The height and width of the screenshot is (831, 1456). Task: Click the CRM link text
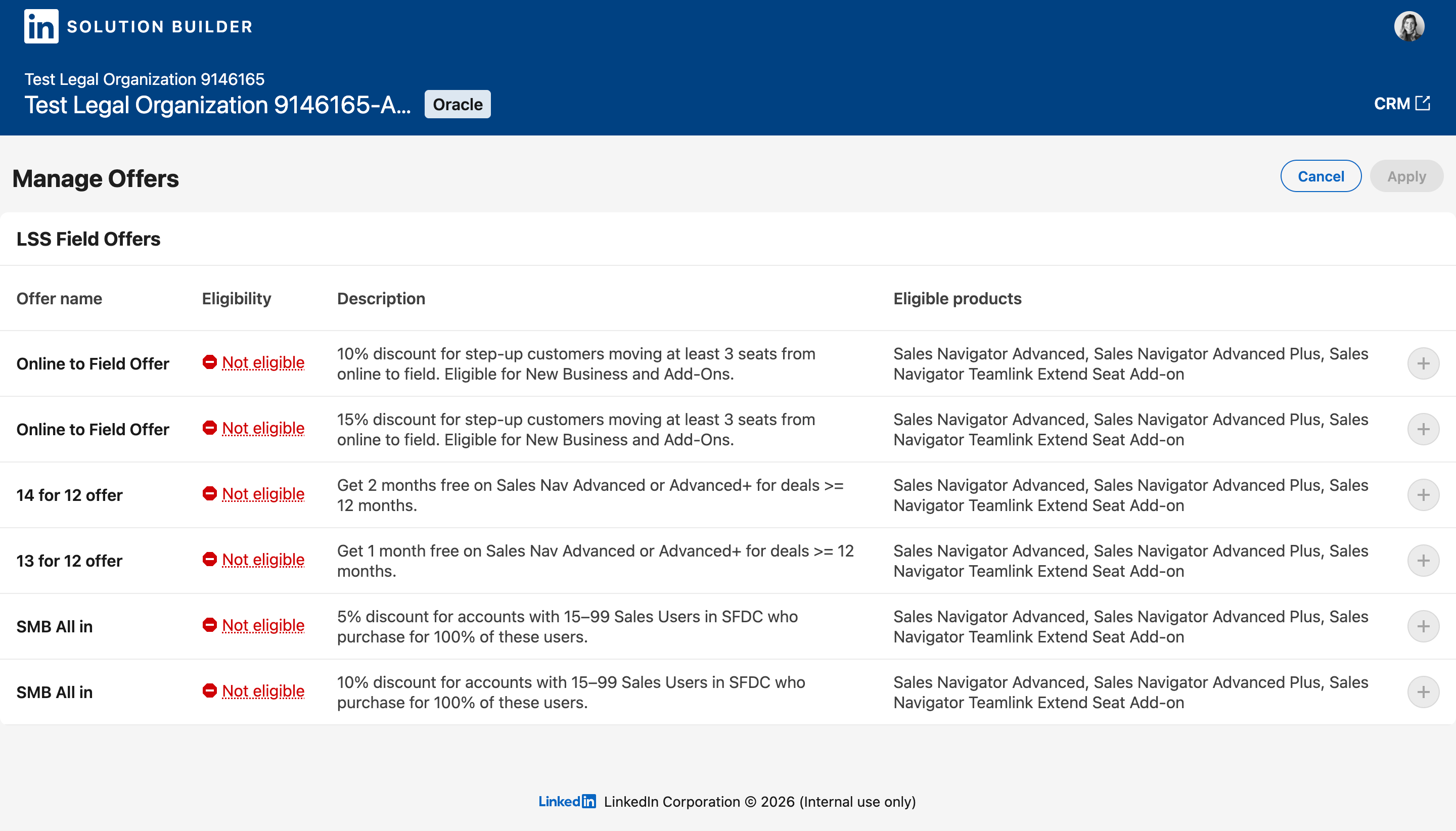[x=1391, y=104]
